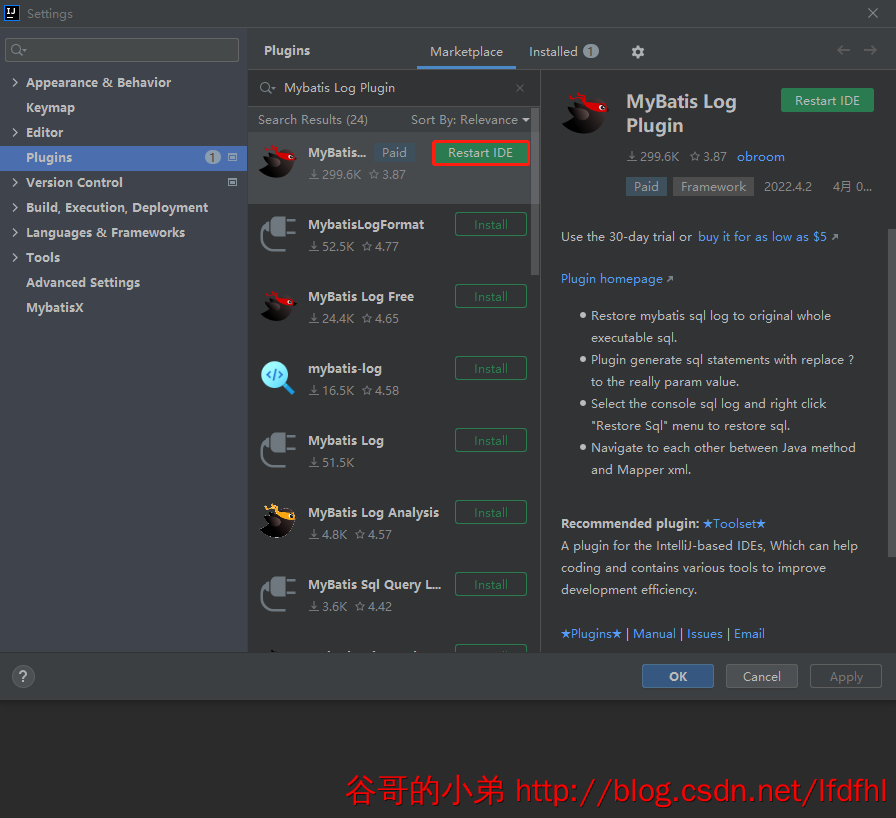
Task: Go back using the left arrow icon
Action: pos(843,50)
